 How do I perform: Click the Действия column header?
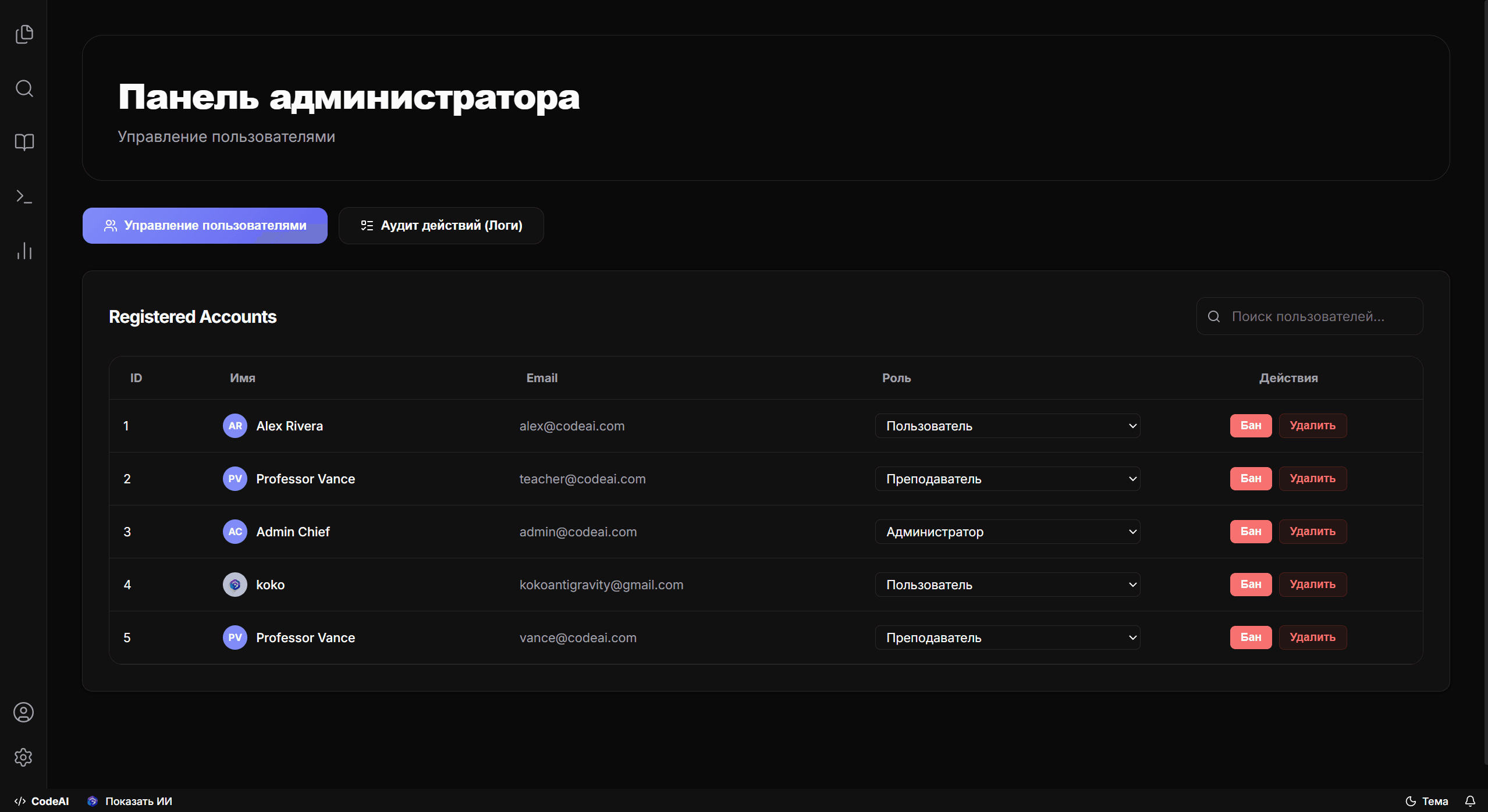pos(1288,378)
